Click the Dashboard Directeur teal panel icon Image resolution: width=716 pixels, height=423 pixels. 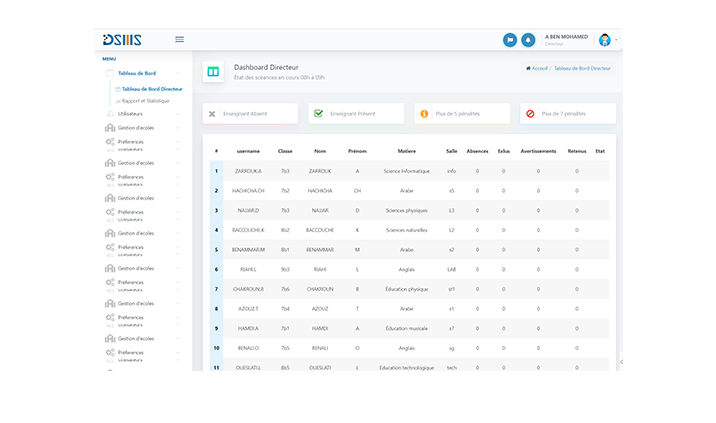(213, 72)
